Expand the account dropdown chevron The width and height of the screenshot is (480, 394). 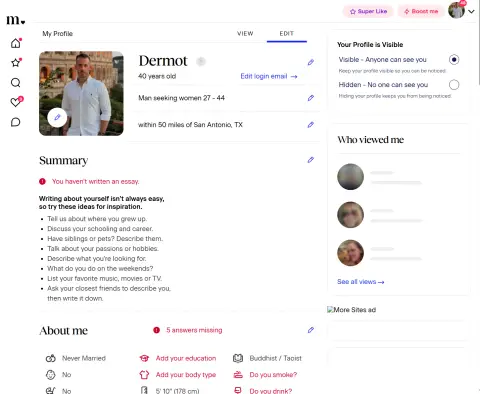pos(471,11)
